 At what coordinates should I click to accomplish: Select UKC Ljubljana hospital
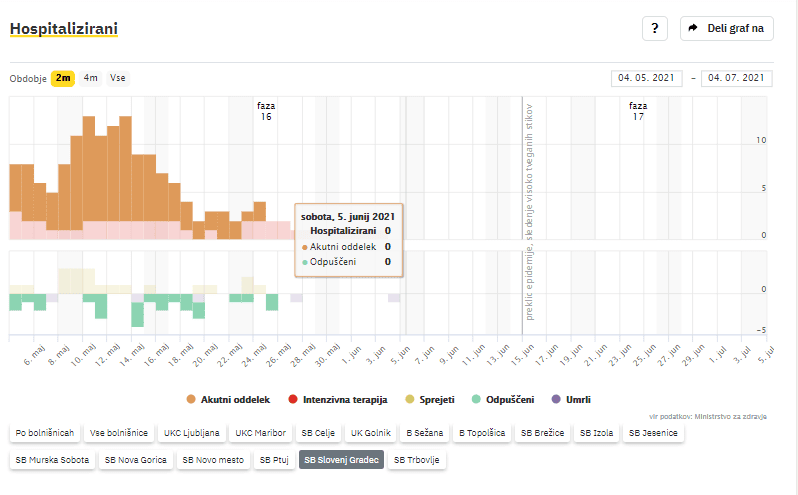coord(192,433)
